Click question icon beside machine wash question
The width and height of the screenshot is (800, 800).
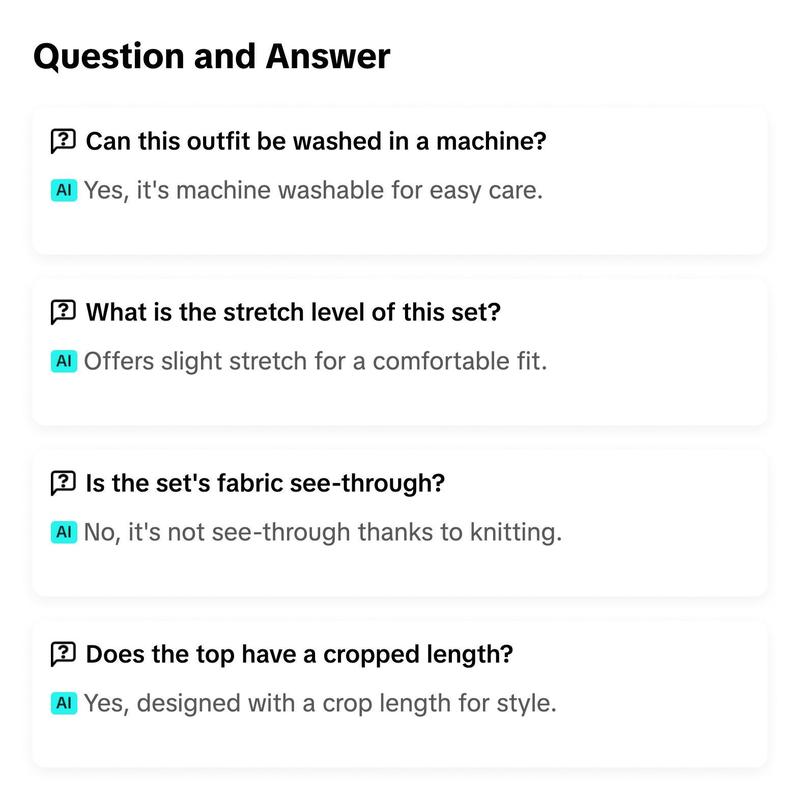click(x=63, y=141)
